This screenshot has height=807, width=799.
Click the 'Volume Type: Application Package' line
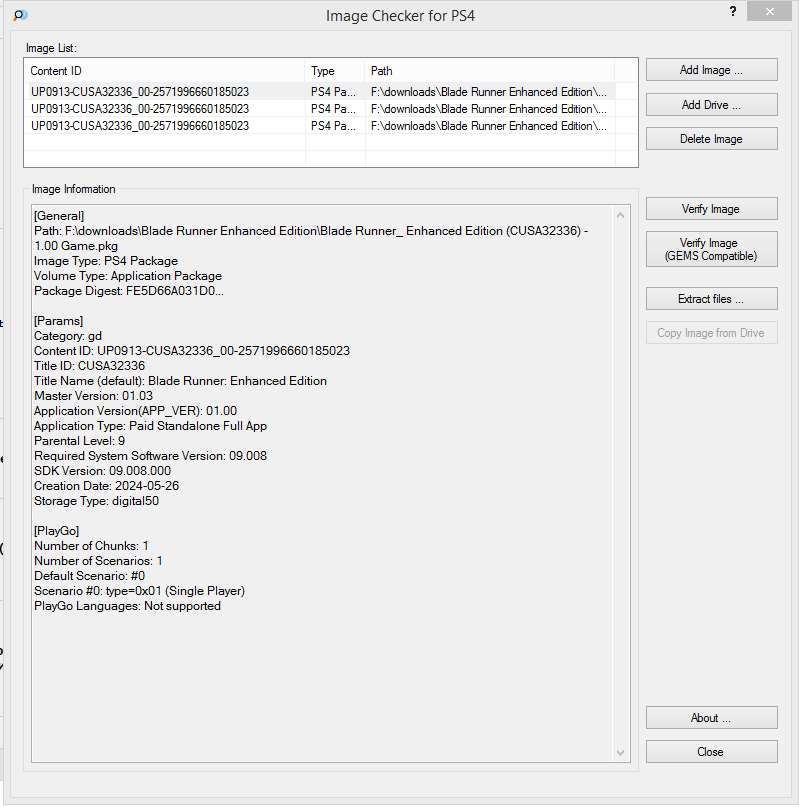coord(128,276)
